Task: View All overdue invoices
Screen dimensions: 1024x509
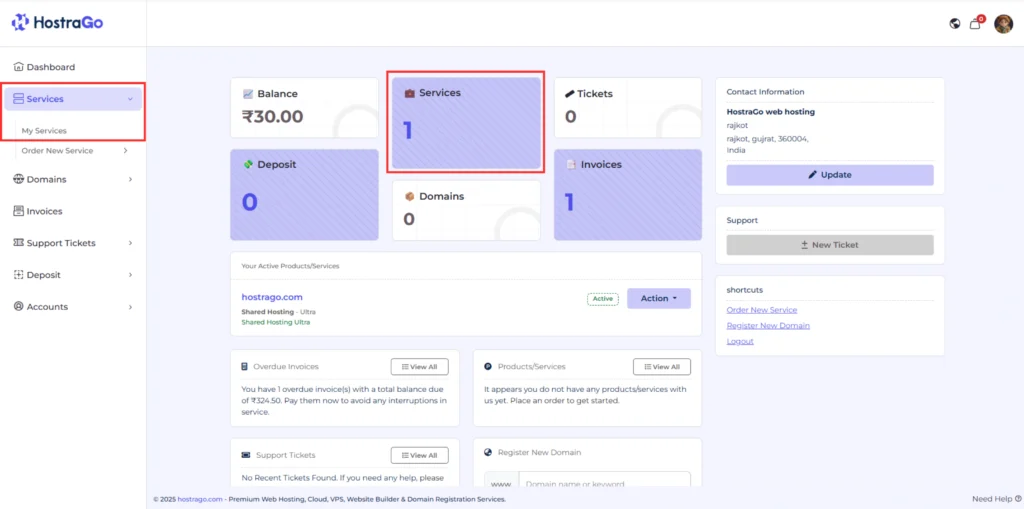Action: pos(419,367)
